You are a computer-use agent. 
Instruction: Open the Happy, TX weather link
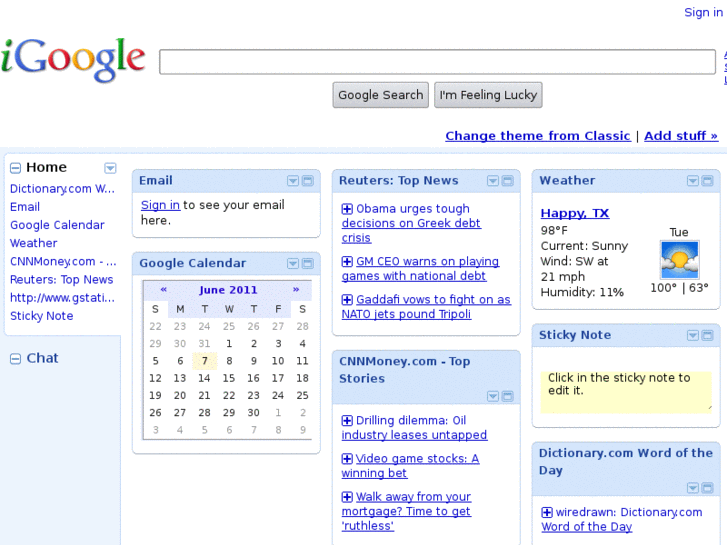(575, 213)
